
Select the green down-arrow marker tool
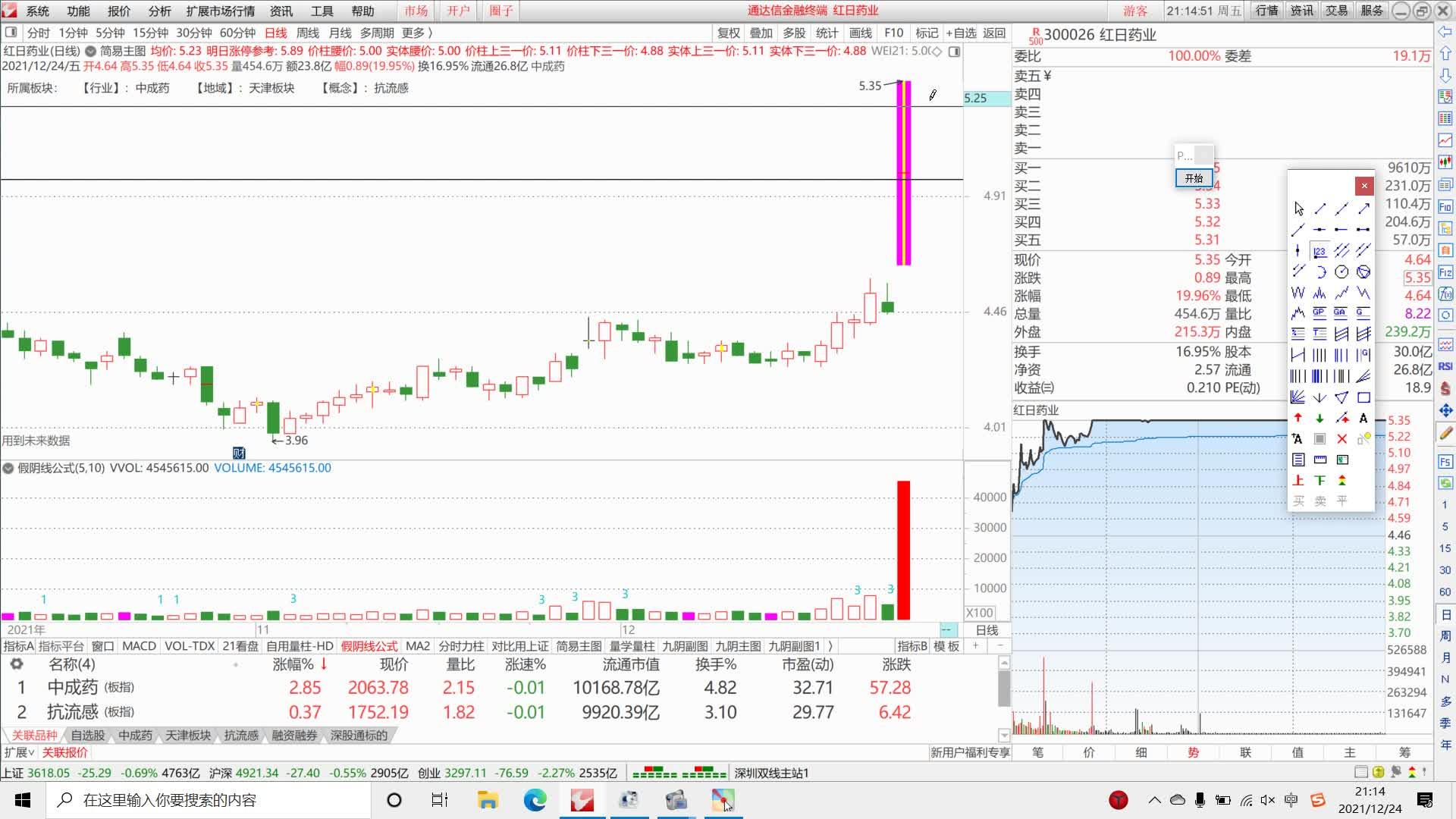(1319, 418)
